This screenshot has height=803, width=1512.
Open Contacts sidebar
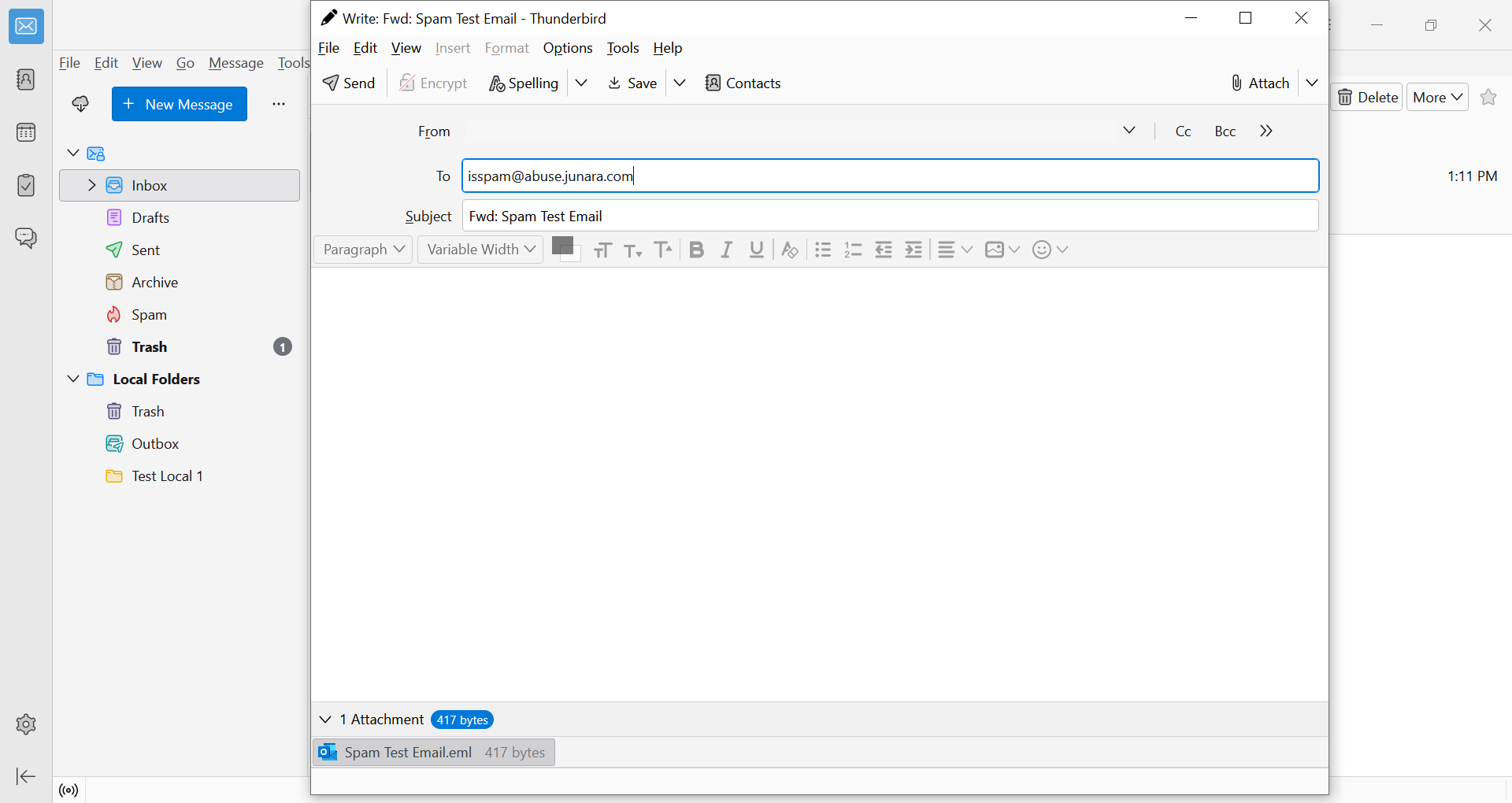click(x=743, y=83)
